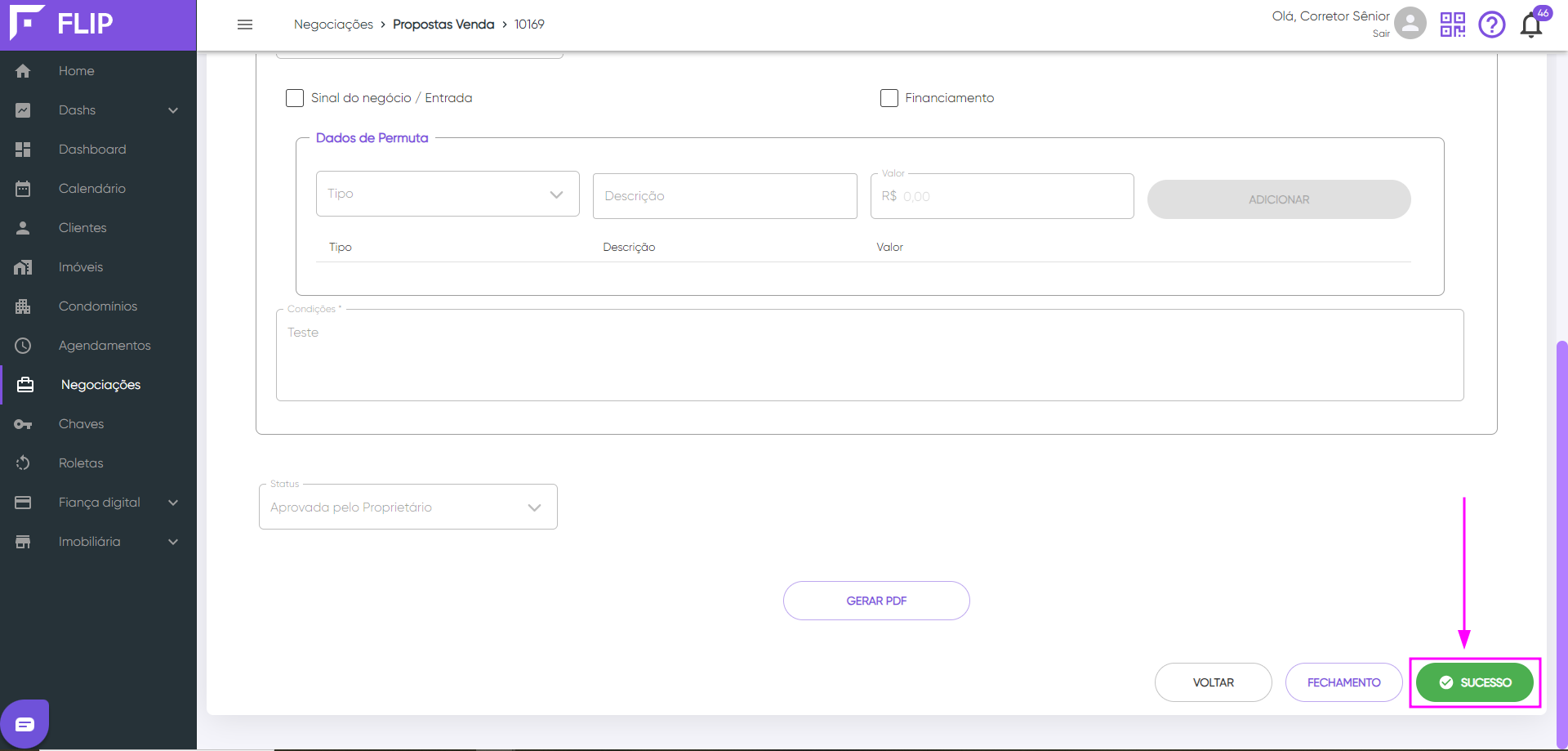Expand the Fiança digital submenu chevron
Viewport: 1568px width, 751px height.
[x=173, y=503]
